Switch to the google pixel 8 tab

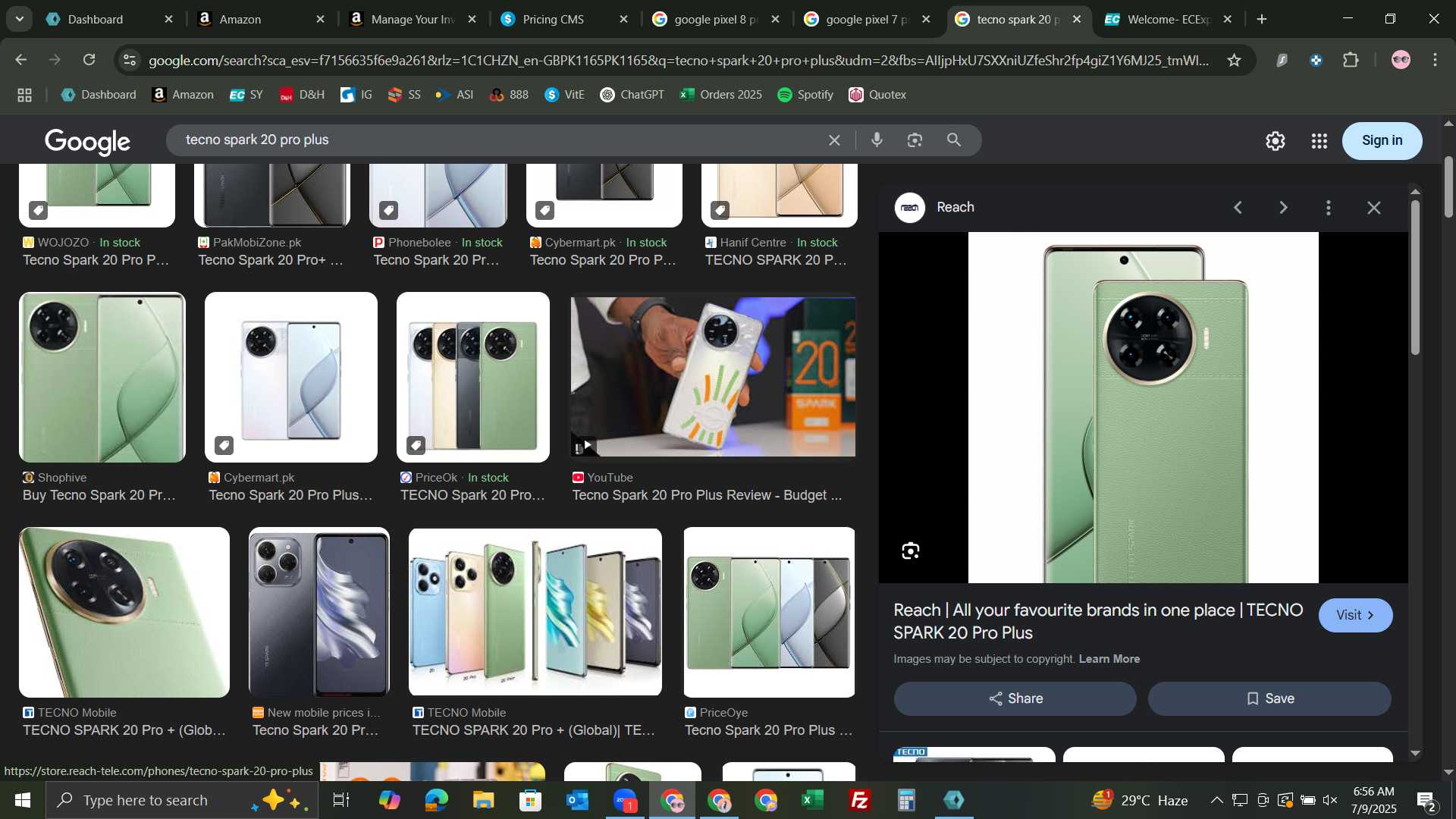tap(717, 19)
